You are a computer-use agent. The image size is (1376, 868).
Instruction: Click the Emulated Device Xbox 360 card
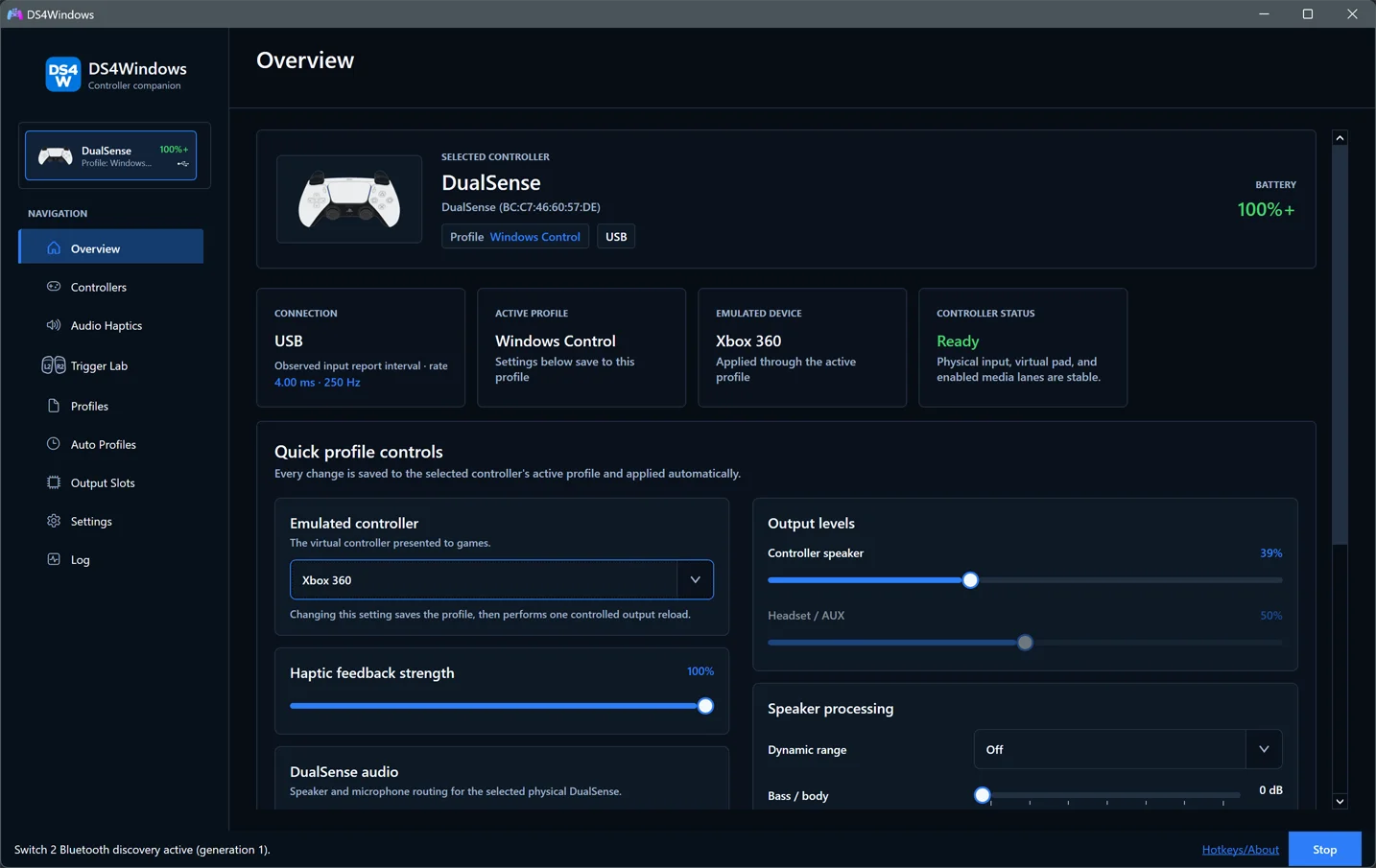click(802, 347)
